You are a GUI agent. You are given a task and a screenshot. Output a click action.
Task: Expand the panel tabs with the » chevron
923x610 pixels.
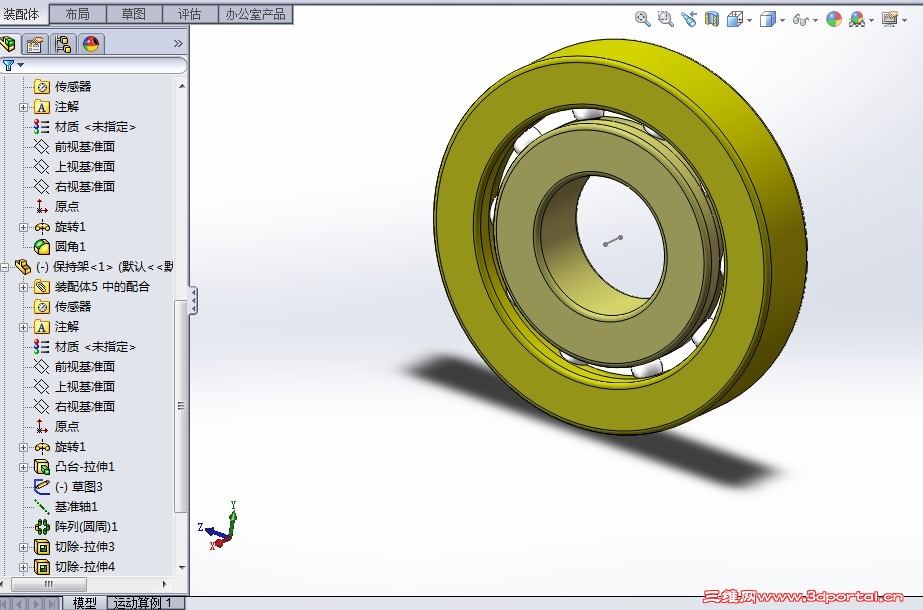pos(178,44)
